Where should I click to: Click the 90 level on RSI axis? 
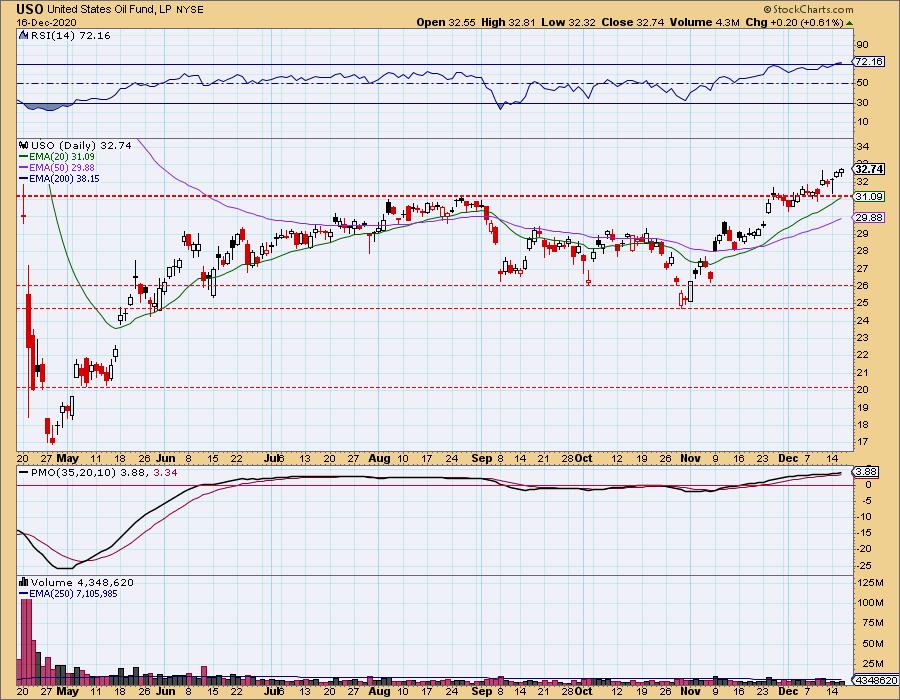[x=862, y=45]
